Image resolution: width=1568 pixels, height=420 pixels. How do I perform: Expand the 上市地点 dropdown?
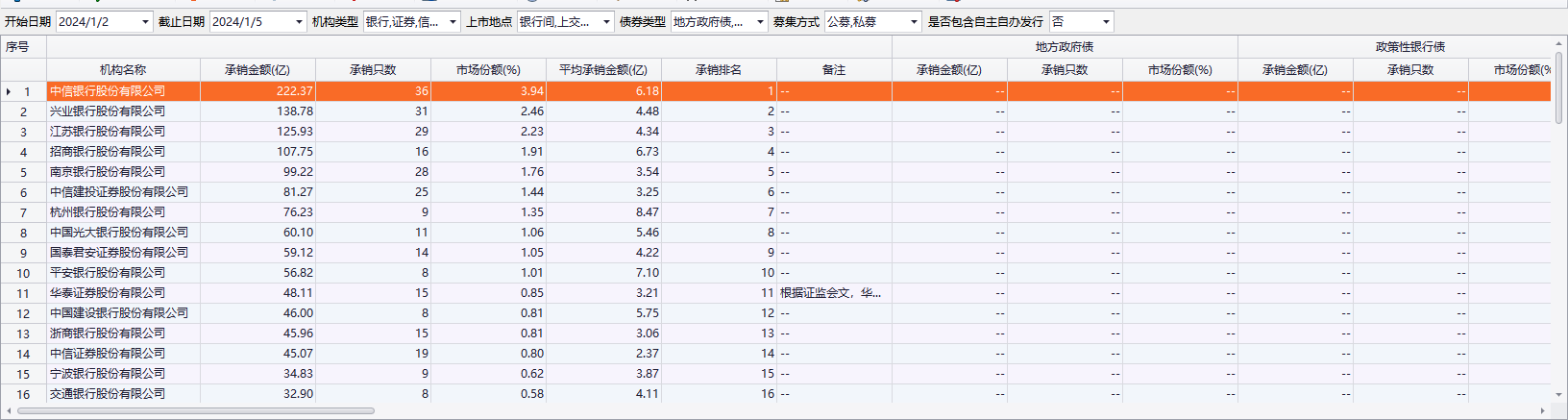606,22
